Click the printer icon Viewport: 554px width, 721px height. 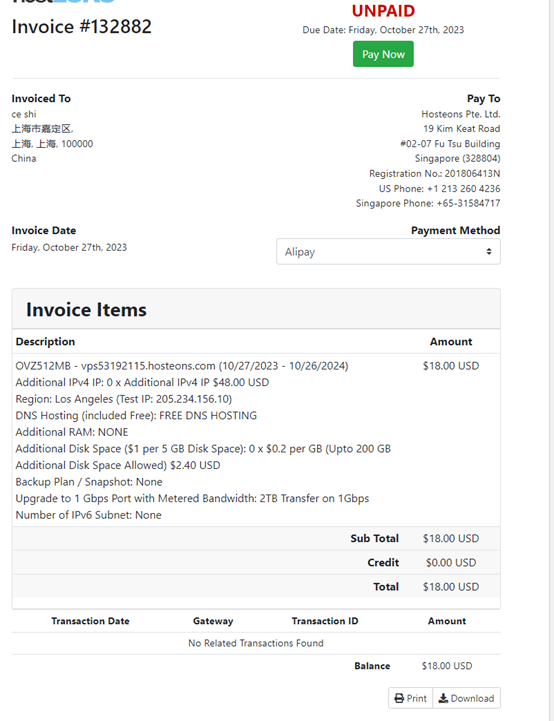[399, 698]
